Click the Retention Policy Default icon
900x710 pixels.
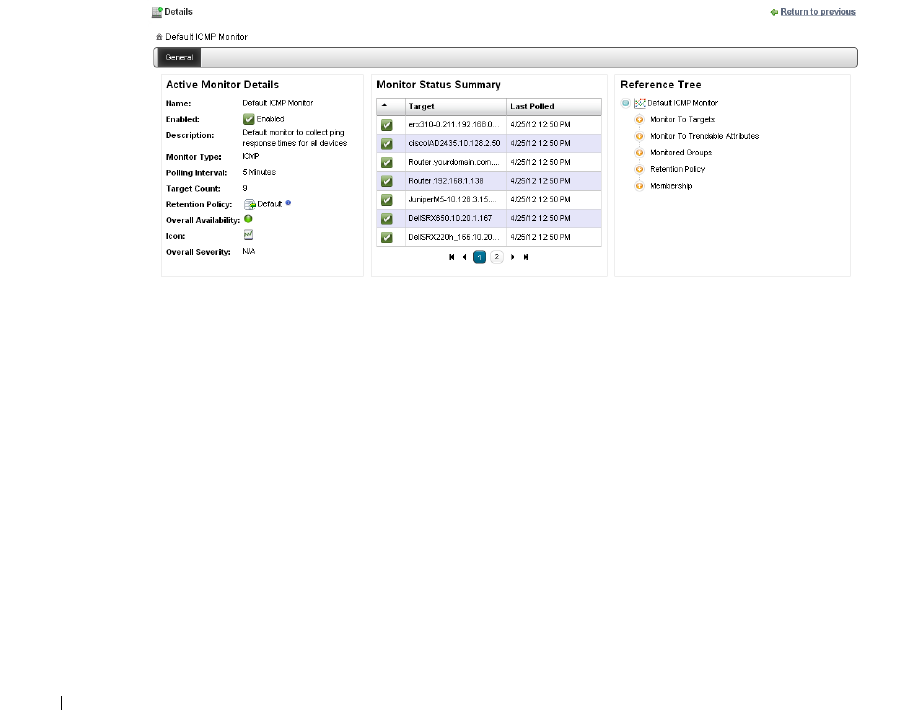click(x=249, y=204)
